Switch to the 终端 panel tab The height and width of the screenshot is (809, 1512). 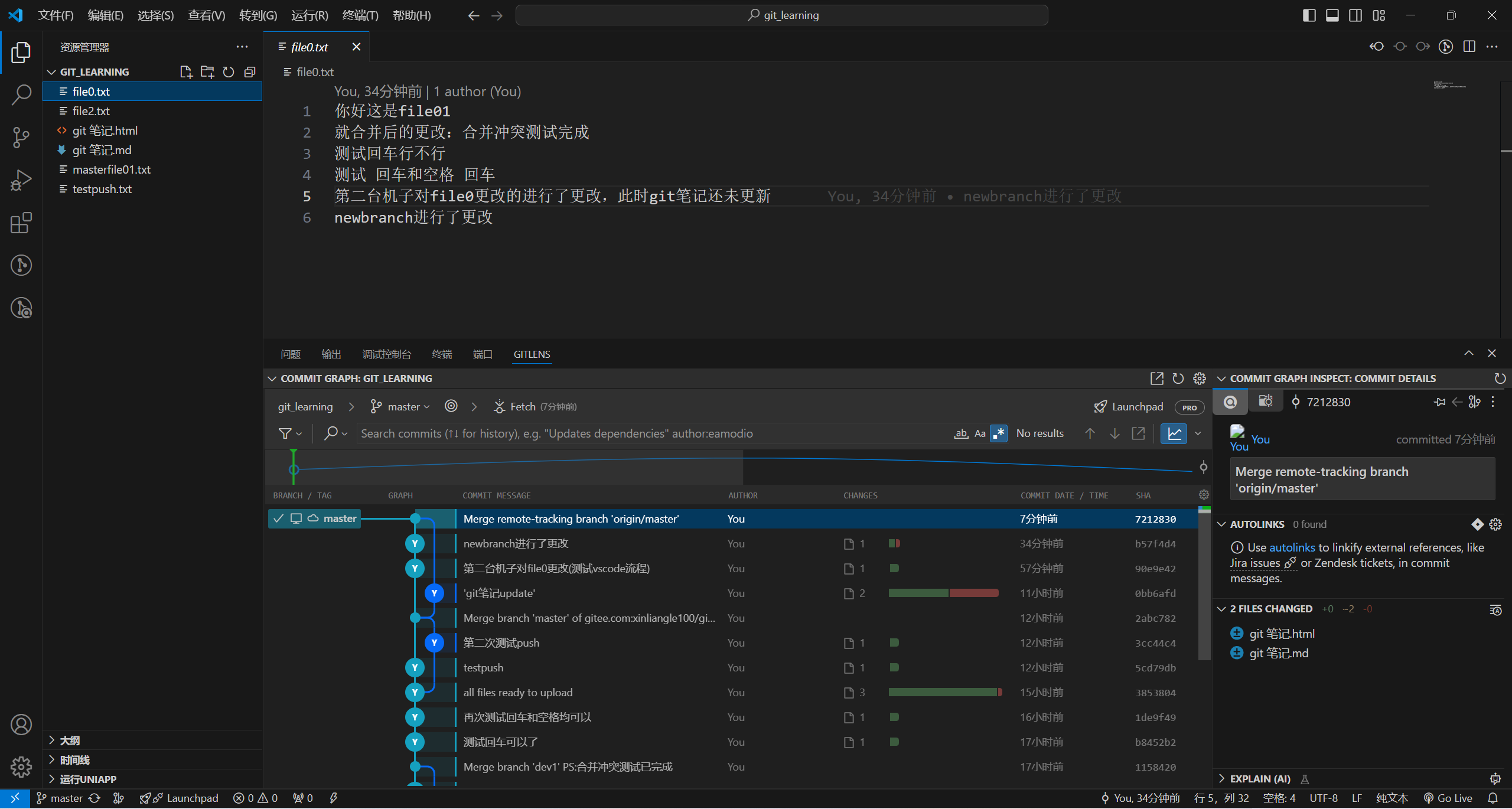pyautogui.click(x=442, y=354)
